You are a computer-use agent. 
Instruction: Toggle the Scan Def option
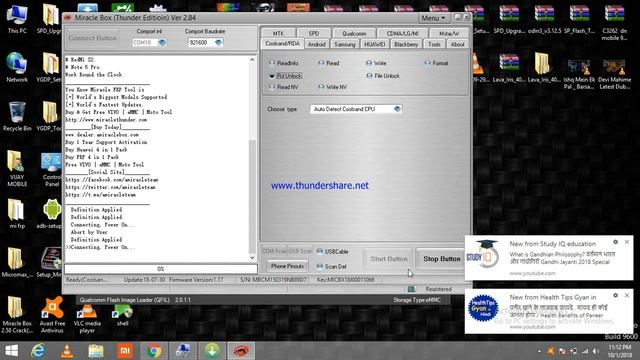coord(331,266)
